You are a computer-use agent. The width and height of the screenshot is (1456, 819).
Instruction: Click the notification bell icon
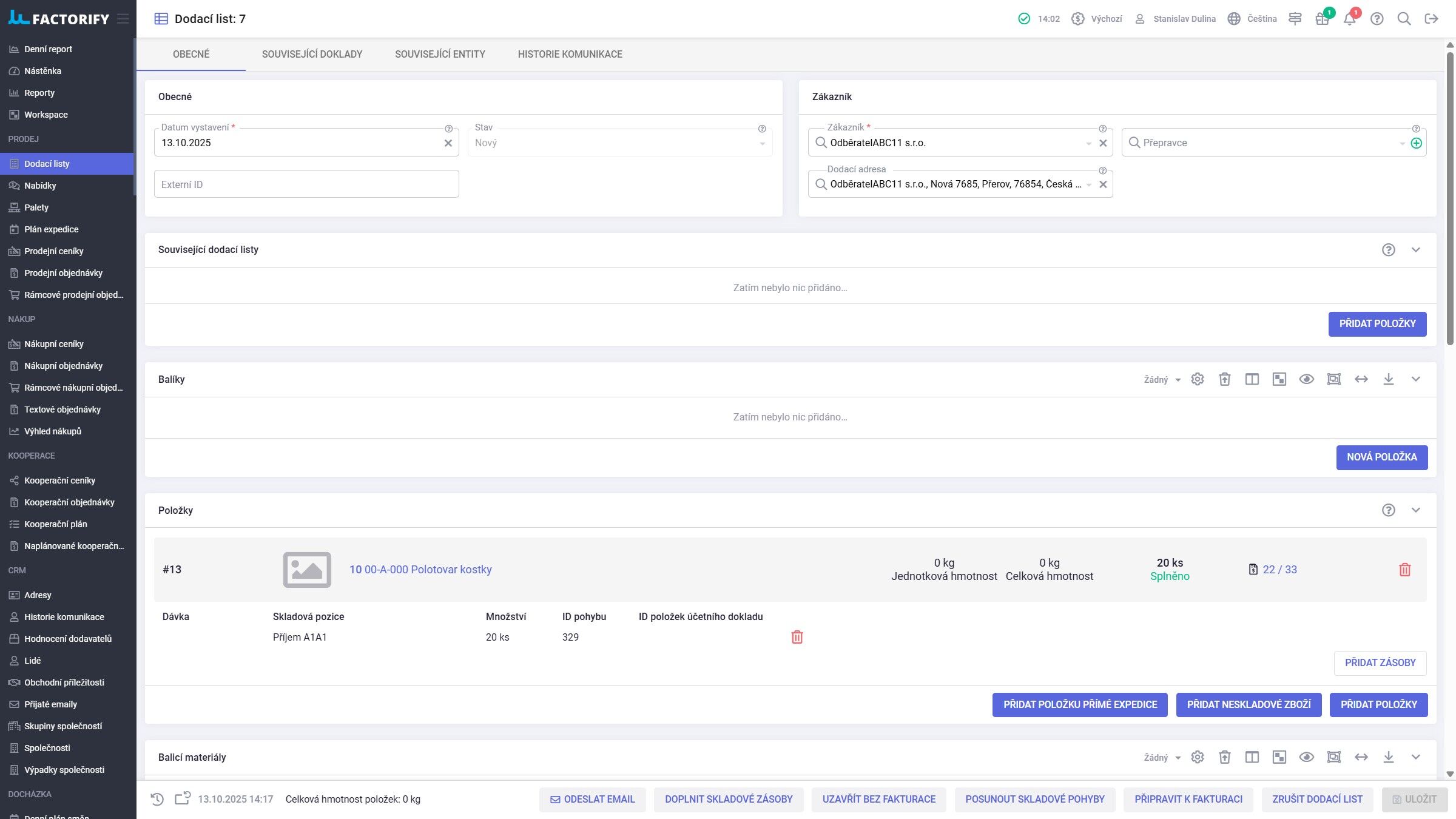point(1349,19)
